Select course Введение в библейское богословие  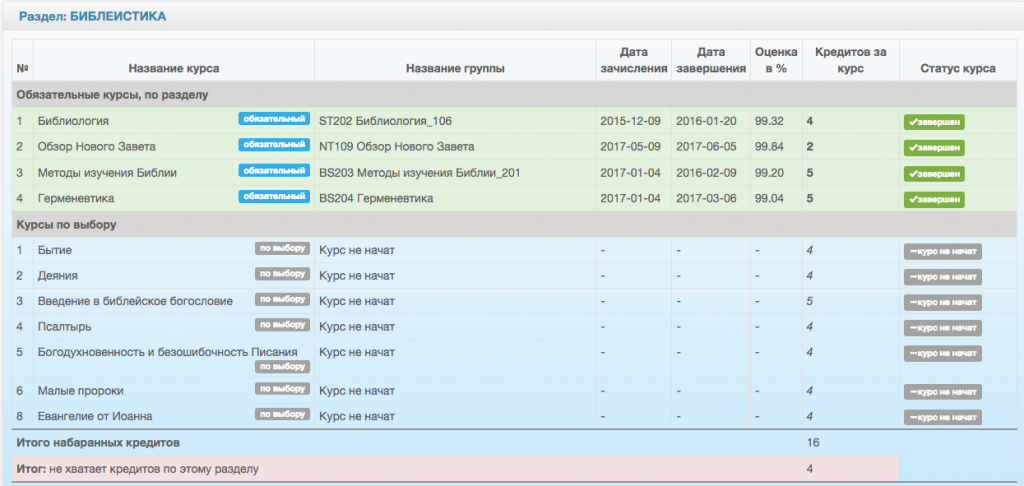[x=135, y=301]
